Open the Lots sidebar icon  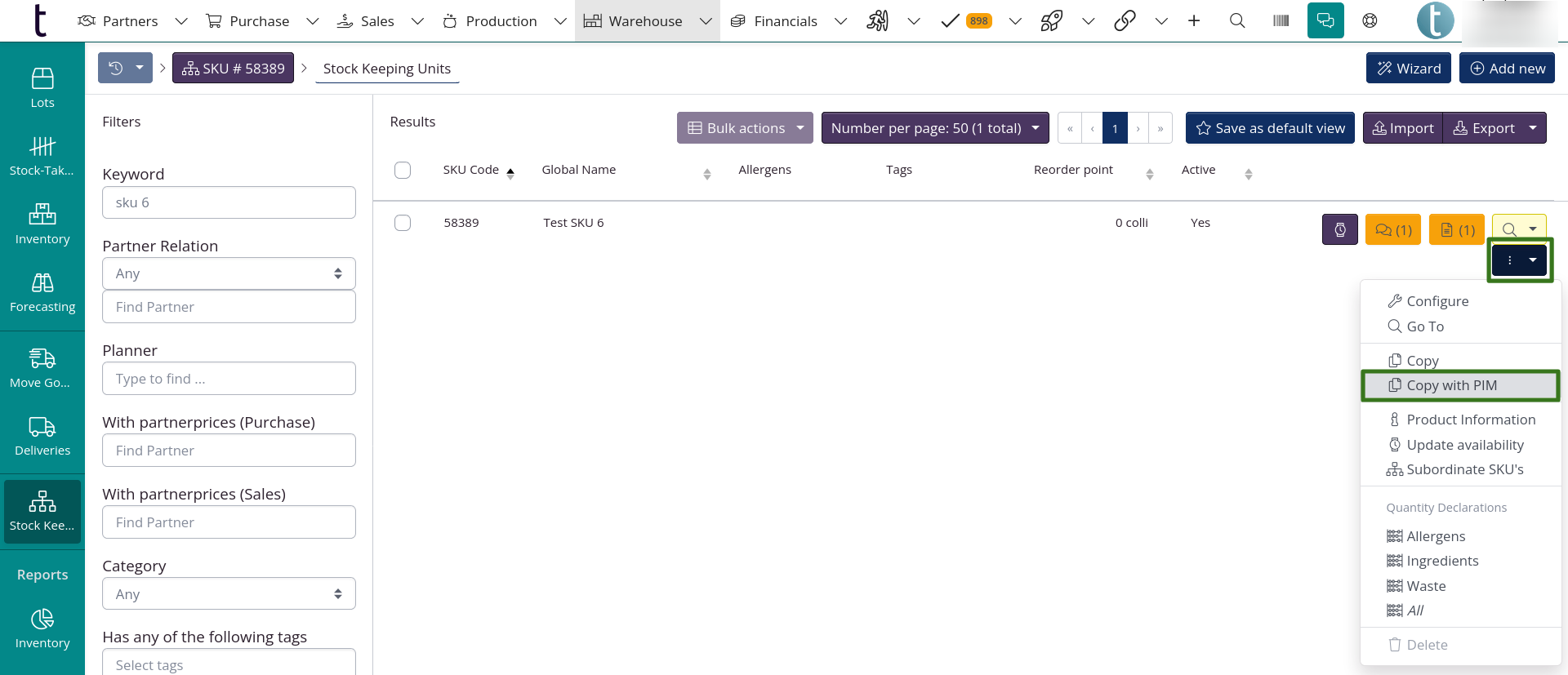pos(42,88)
